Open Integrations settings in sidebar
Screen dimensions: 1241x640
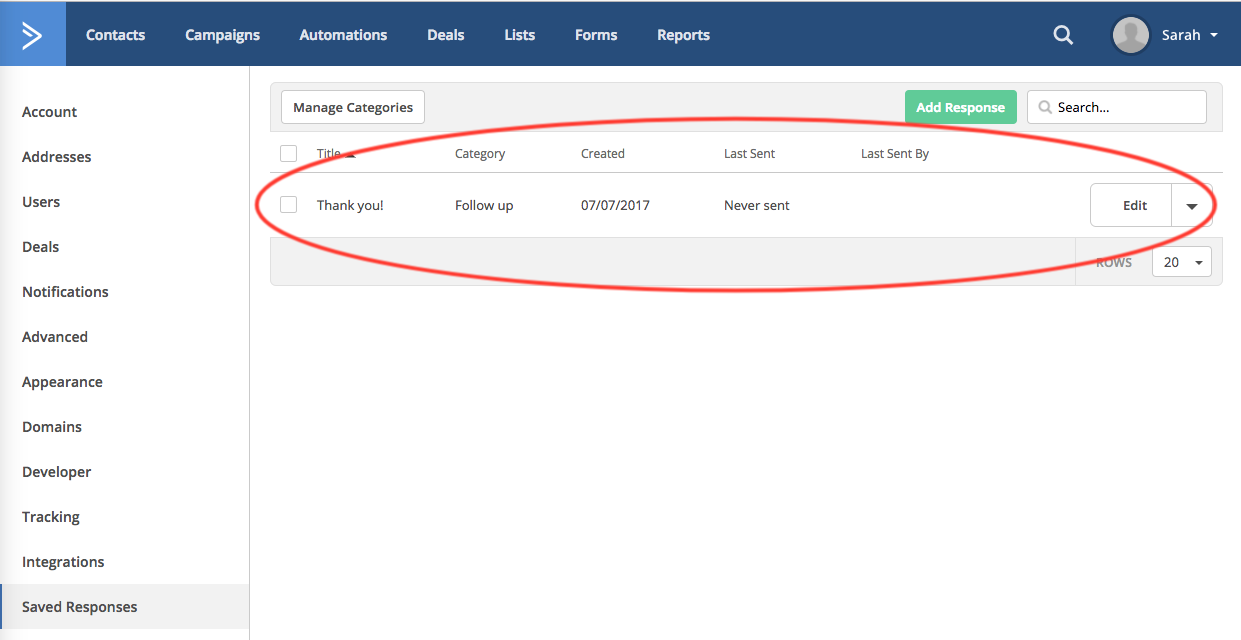click(63, 562)
